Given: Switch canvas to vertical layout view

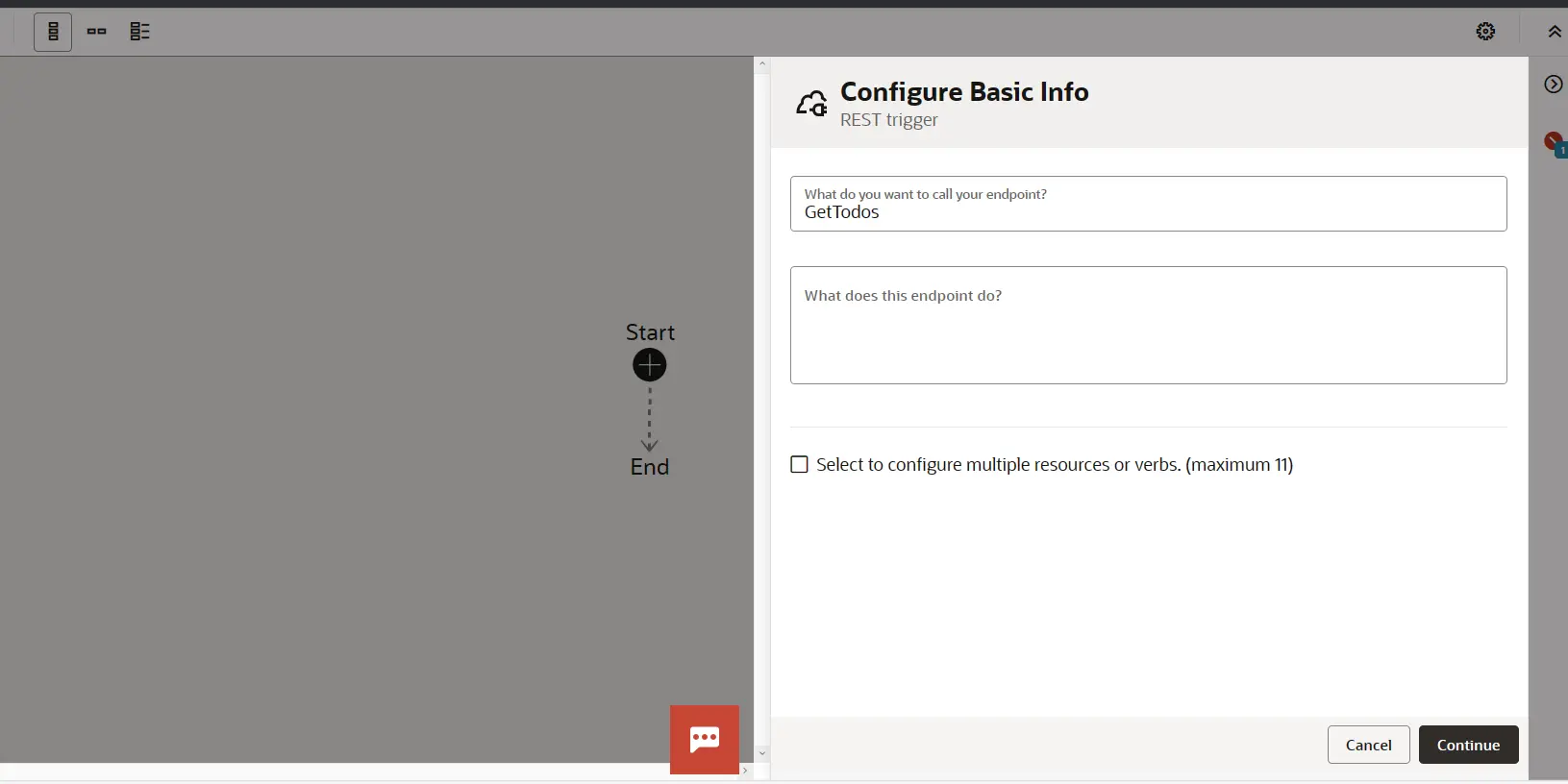Looking at the screenshot, I should coord(53,32).
